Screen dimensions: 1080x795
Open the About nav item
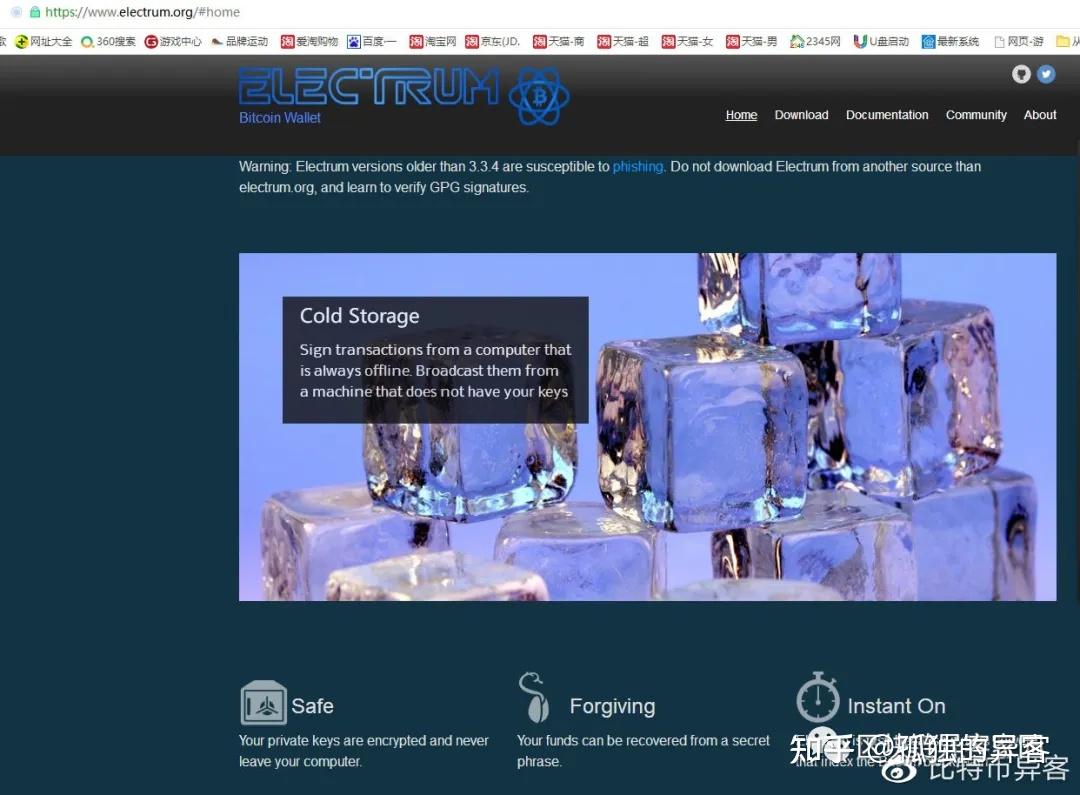pos(1040,115)
